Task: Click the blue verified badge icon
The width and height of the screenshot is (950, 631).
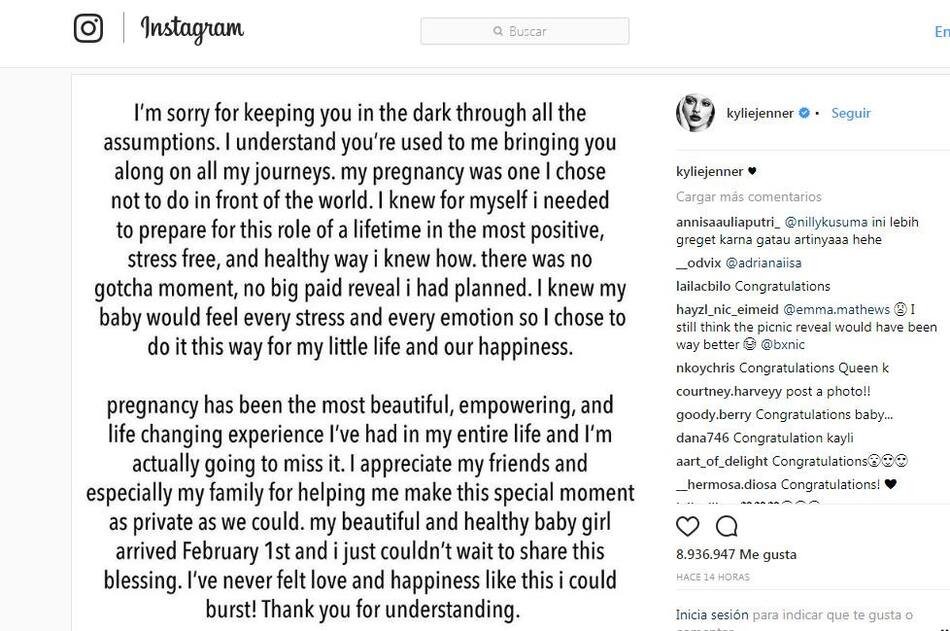Action: 803,114
